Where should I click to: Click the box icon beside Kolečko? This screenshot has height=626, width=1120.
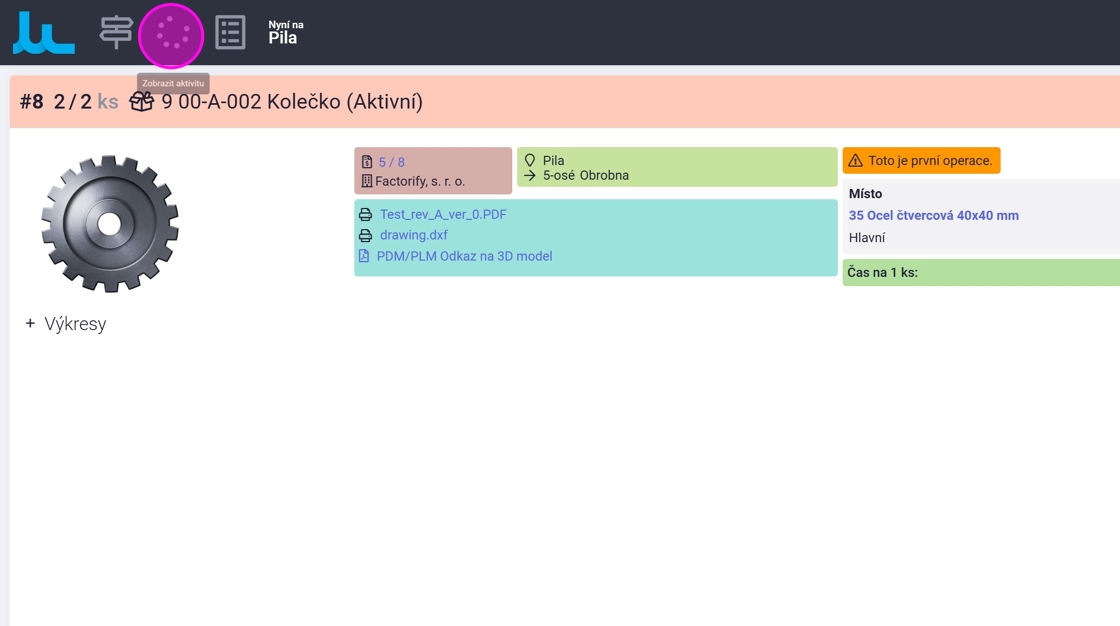point(142,101)
